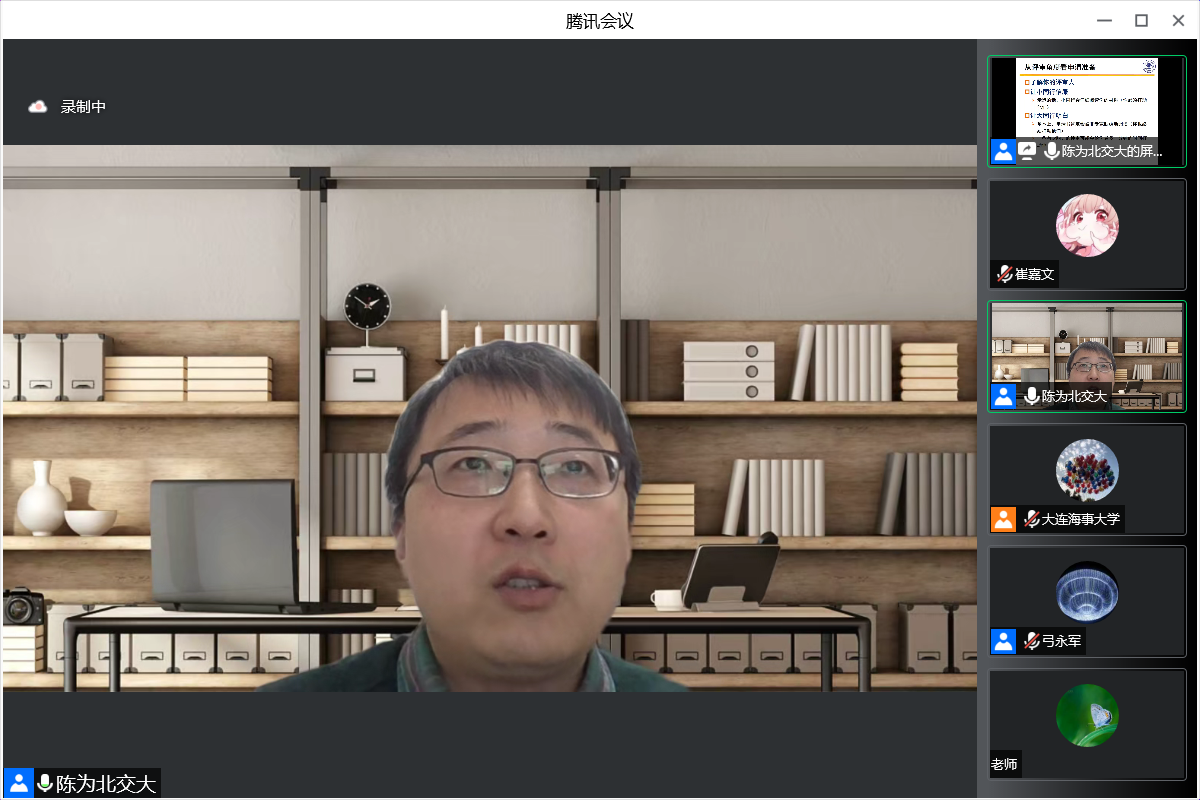Click the blue user icon for 弓永军

point(1003,641)
